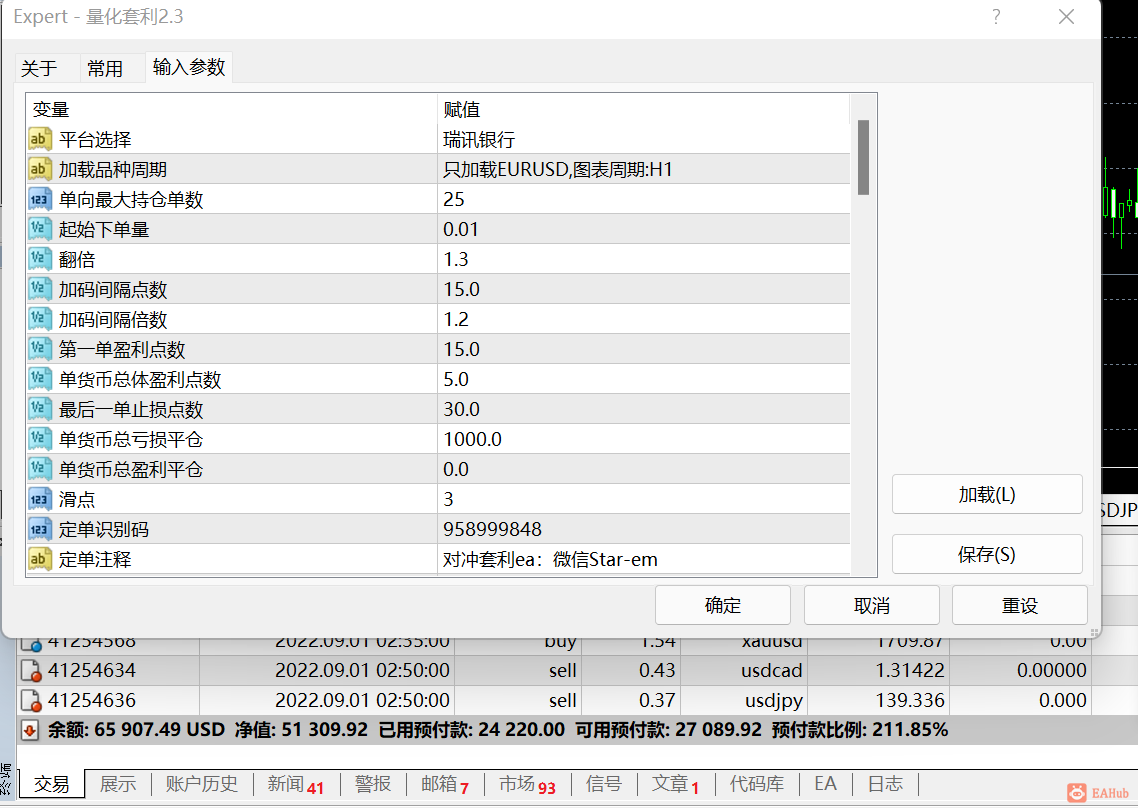Click the string icon beside 平台选择

(x=40, y=139)
